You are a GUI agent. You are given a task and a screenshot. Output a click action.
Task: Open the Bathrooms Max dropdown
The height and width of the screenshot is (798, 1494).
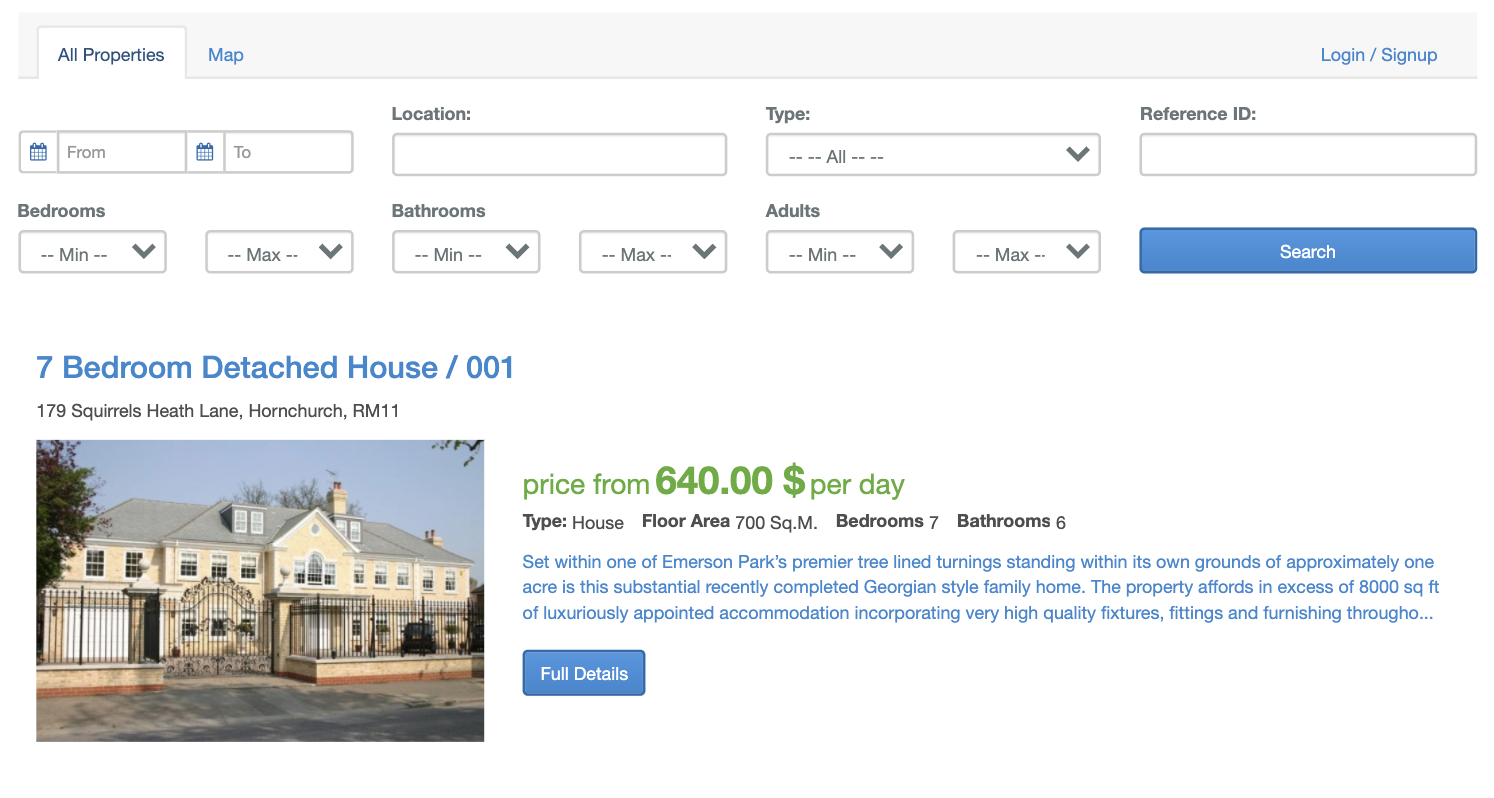[652, 253]
